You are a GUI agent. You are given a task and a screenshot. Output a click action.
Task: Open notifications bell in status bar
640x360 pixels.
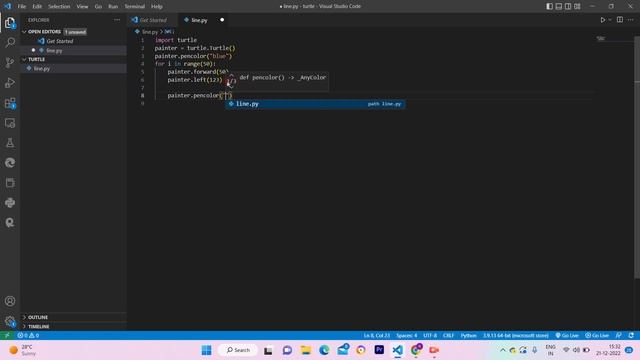coord(631,336)
